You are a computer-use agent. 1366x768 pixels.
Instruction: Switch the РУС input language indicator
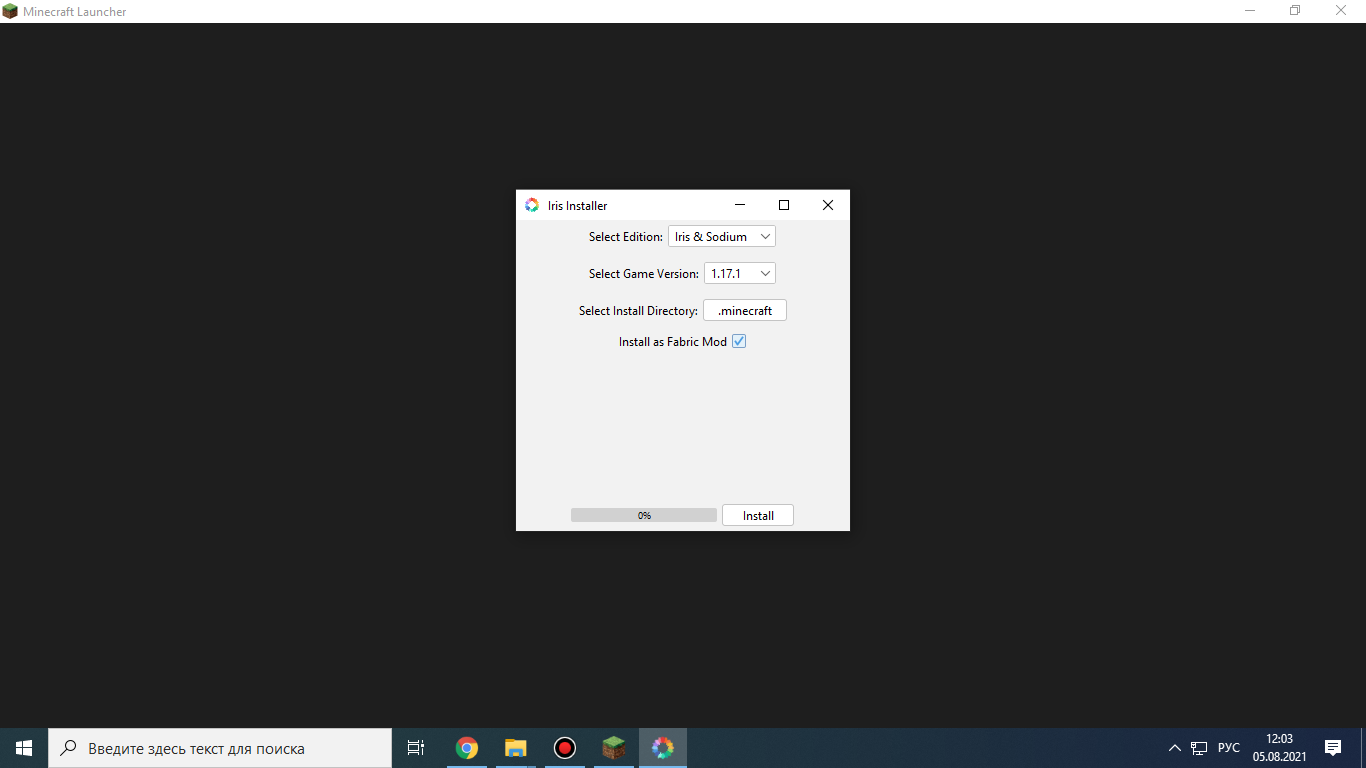pyautogui.click(x=1229, y=748)
